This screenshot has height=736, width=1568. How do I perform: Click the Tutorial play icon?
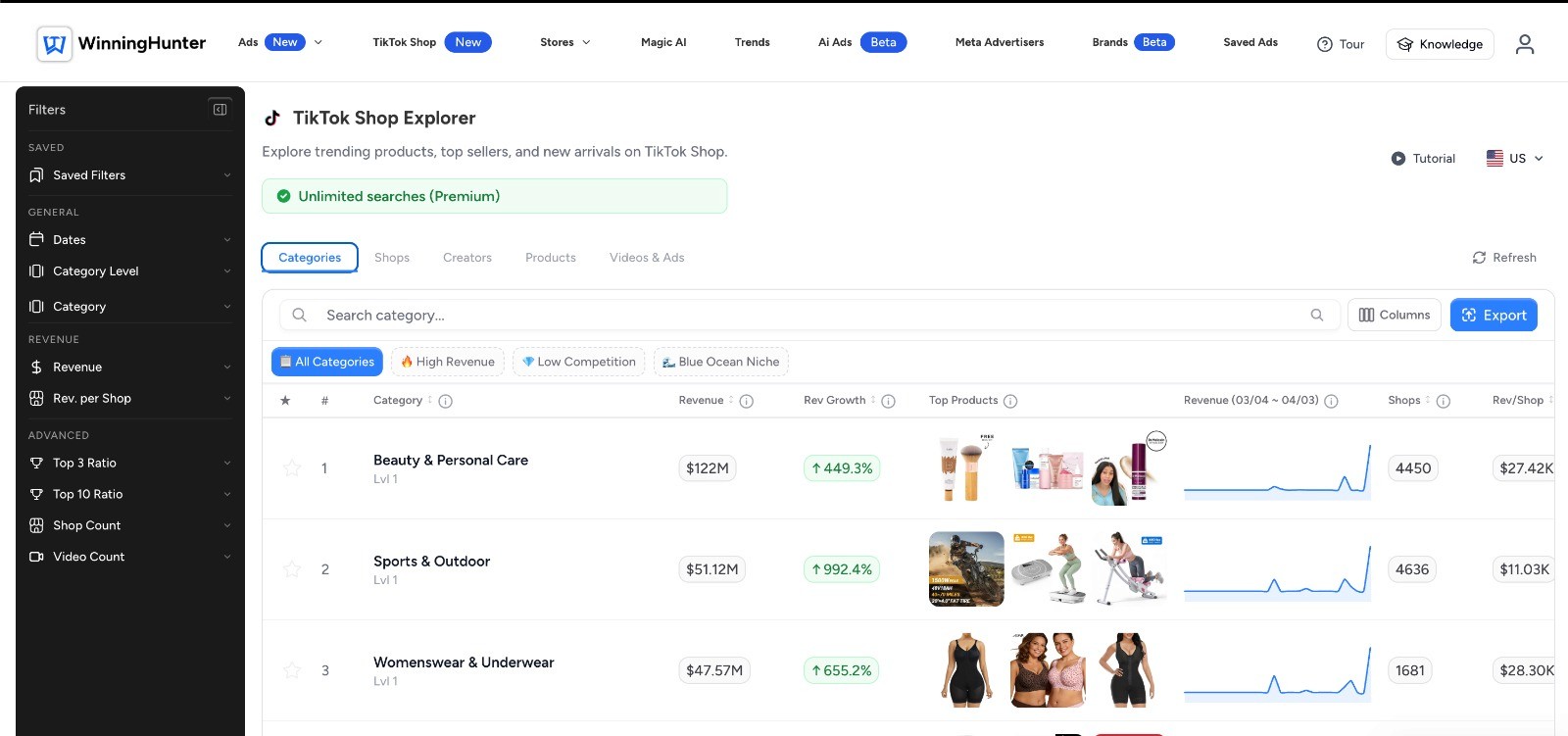click(1397, 159)
